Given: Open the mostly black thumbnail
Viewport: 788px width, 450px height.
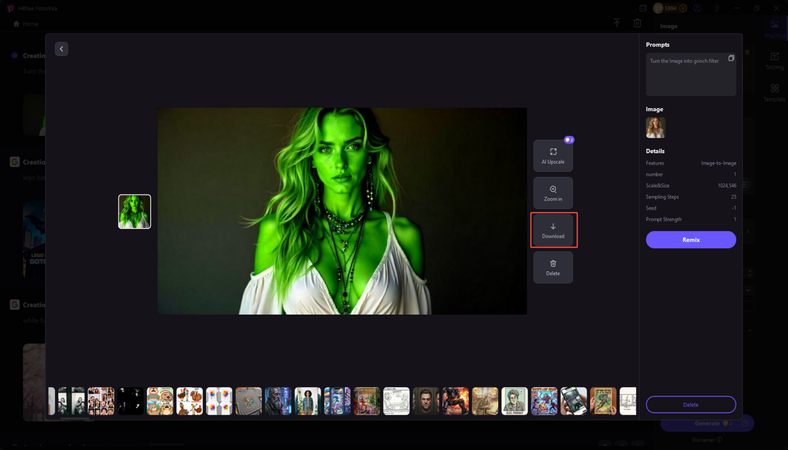Looking at the screenshot, I should pos(131,401).
